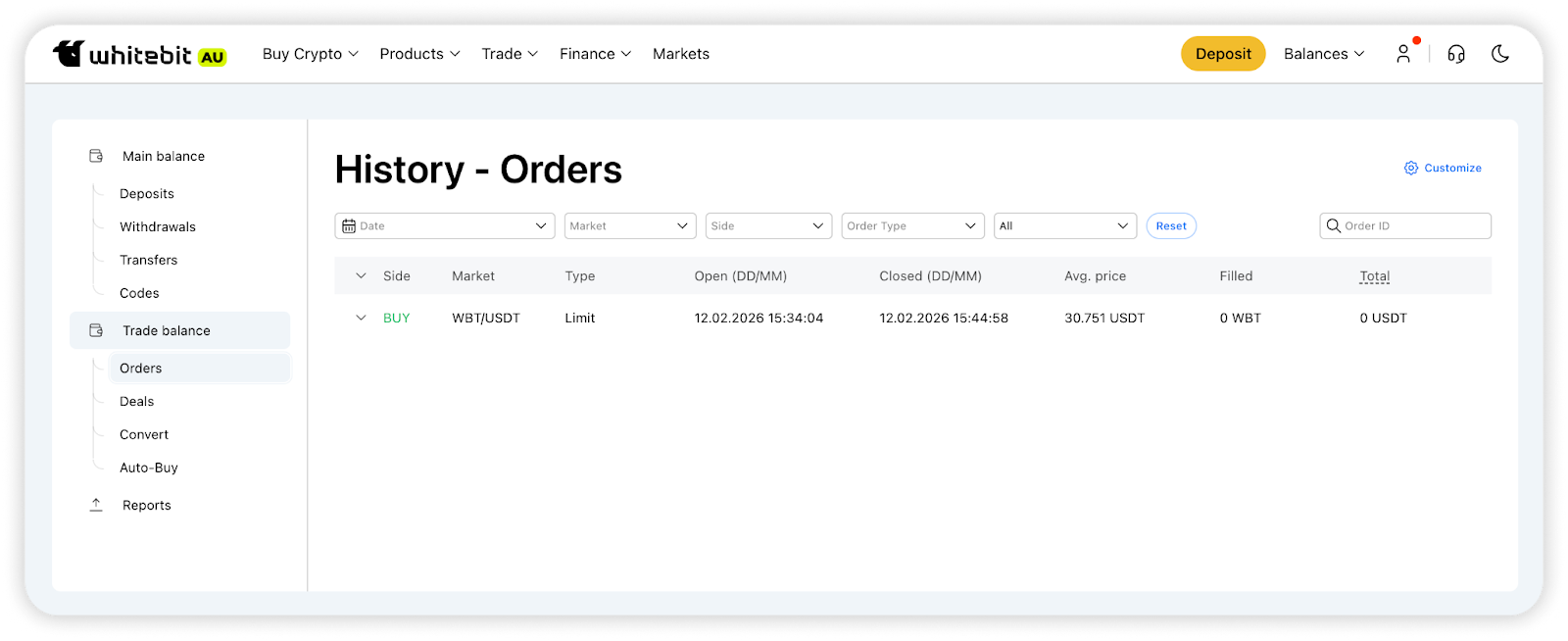Image resolution: width=1568 pixels, height=641 pixels.
Task: Open the Order Type dropdown
Action: 911,225
